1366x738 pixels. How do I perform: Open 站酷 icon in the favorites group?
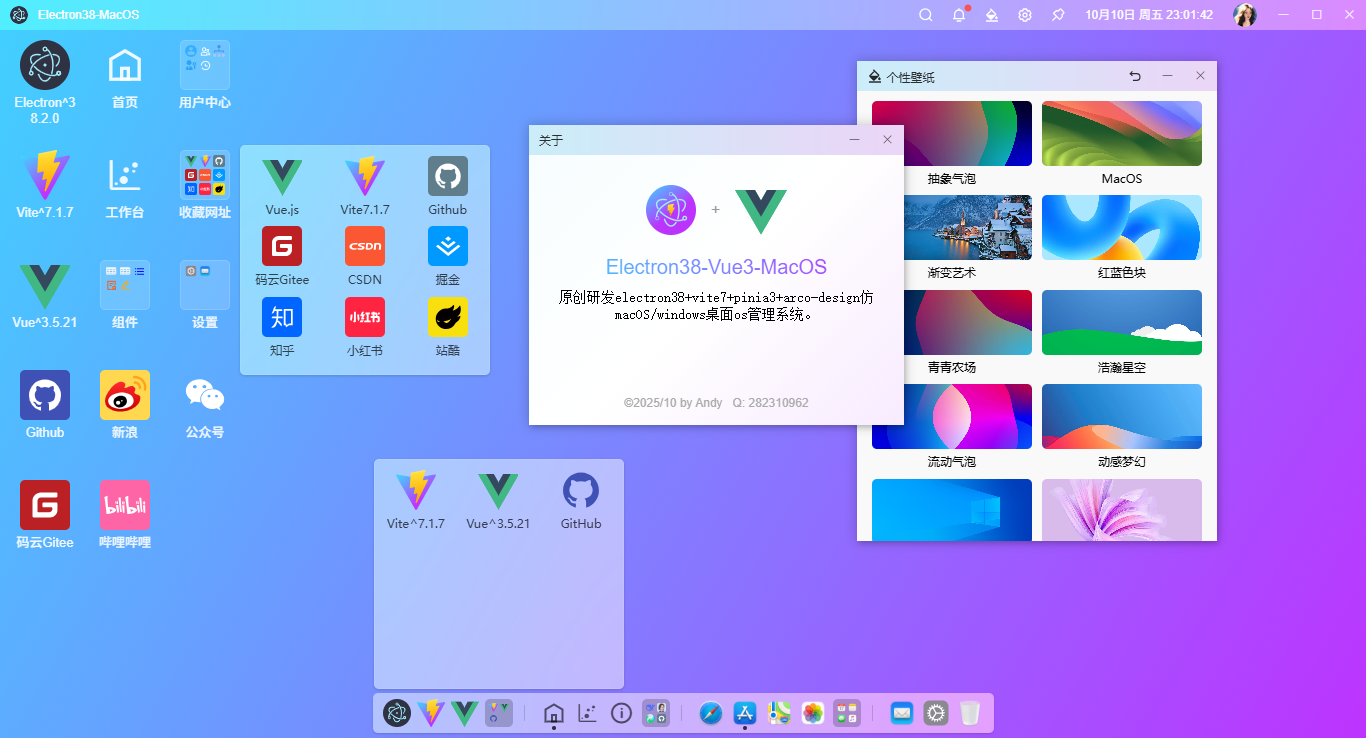(x=447, y=317)
